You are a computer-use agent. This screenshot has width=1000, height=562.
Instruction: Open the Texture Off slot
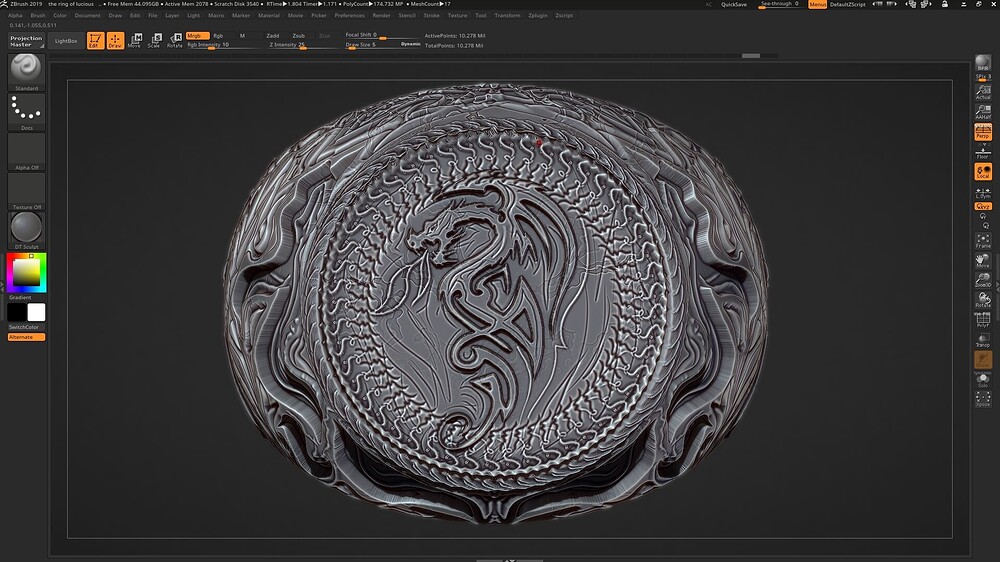pos(26,191)
